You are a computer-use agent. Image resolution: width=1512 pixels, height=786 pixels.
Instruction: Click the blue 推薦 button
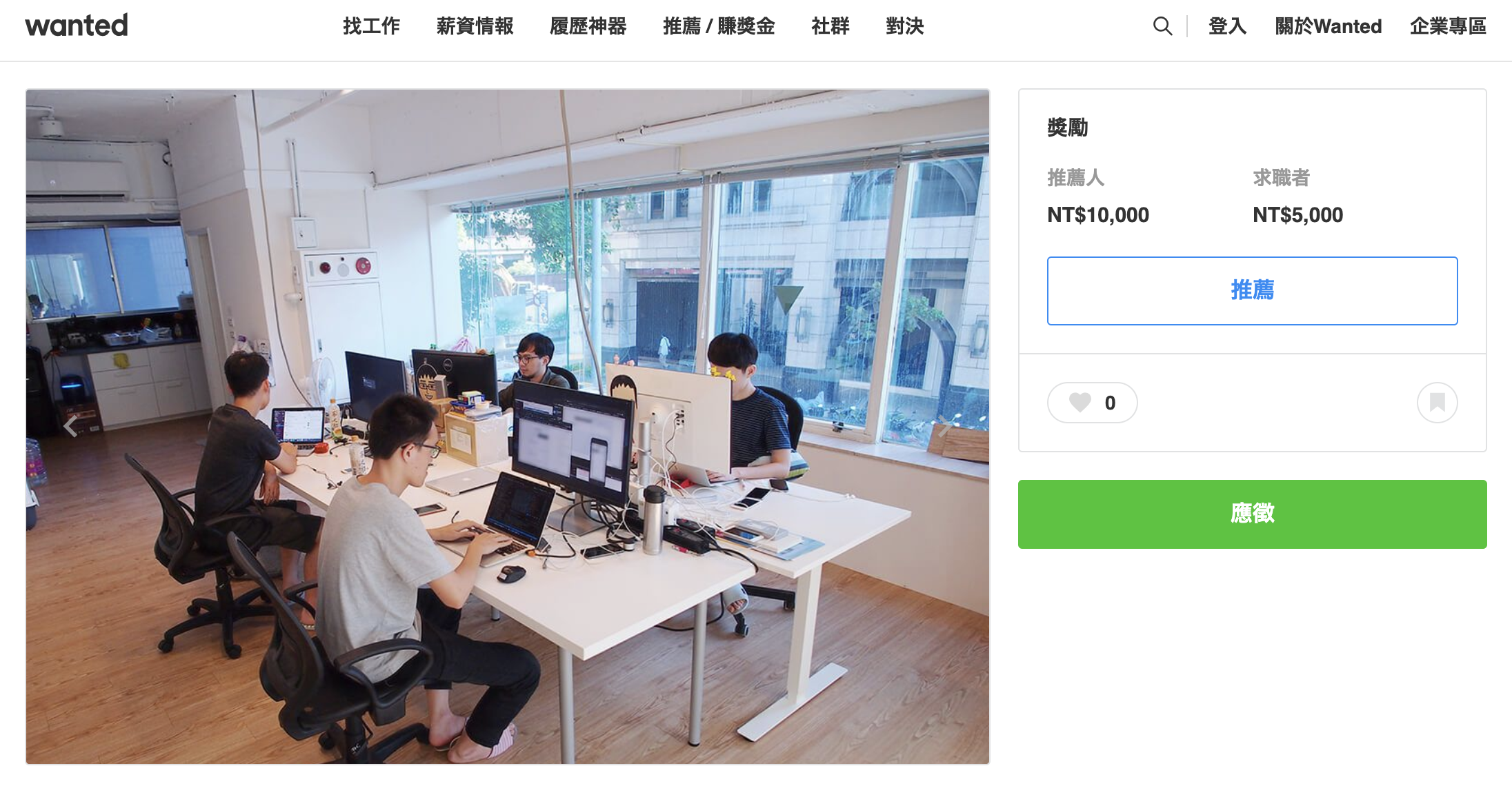tap(1252, 290)
